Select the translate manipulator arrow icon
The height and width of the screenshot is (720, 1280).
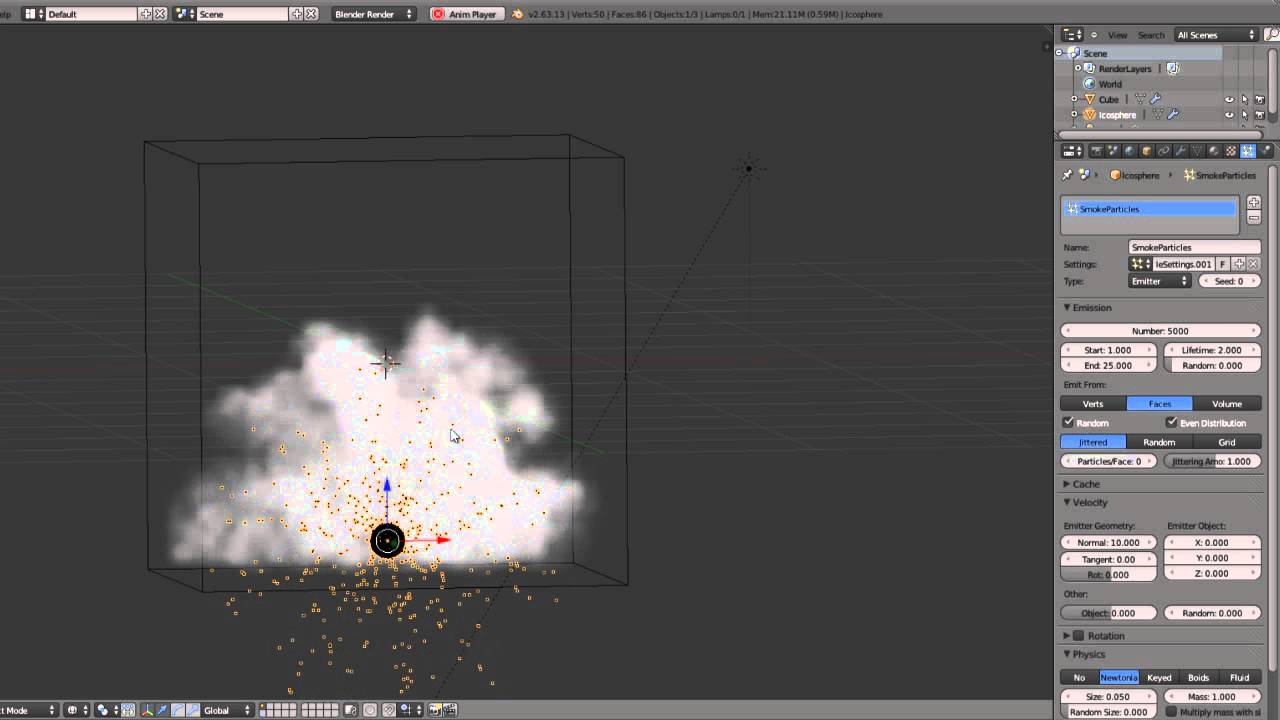(163, 710)
